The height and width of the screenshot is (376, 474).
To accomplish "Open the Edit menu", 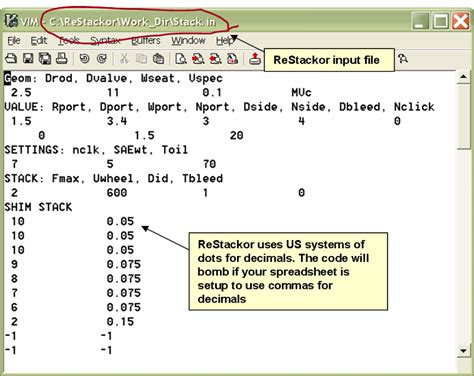I will tap(39, 40).
